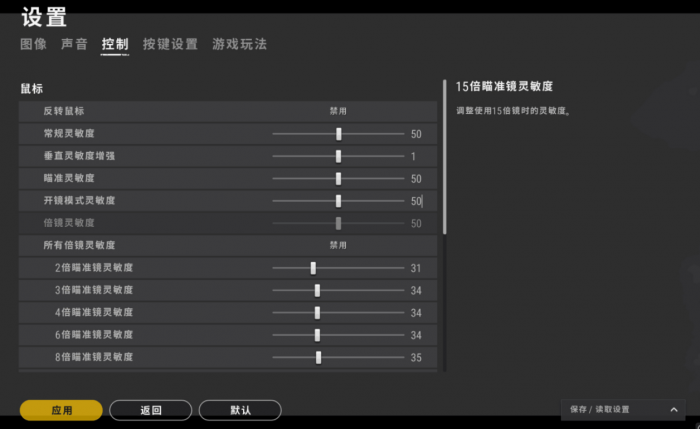Image resolution: width=700 pixels, height=429 pixels.
Task: Click the 瞄准灵敏度 label
Action: [x=69, y=178]
